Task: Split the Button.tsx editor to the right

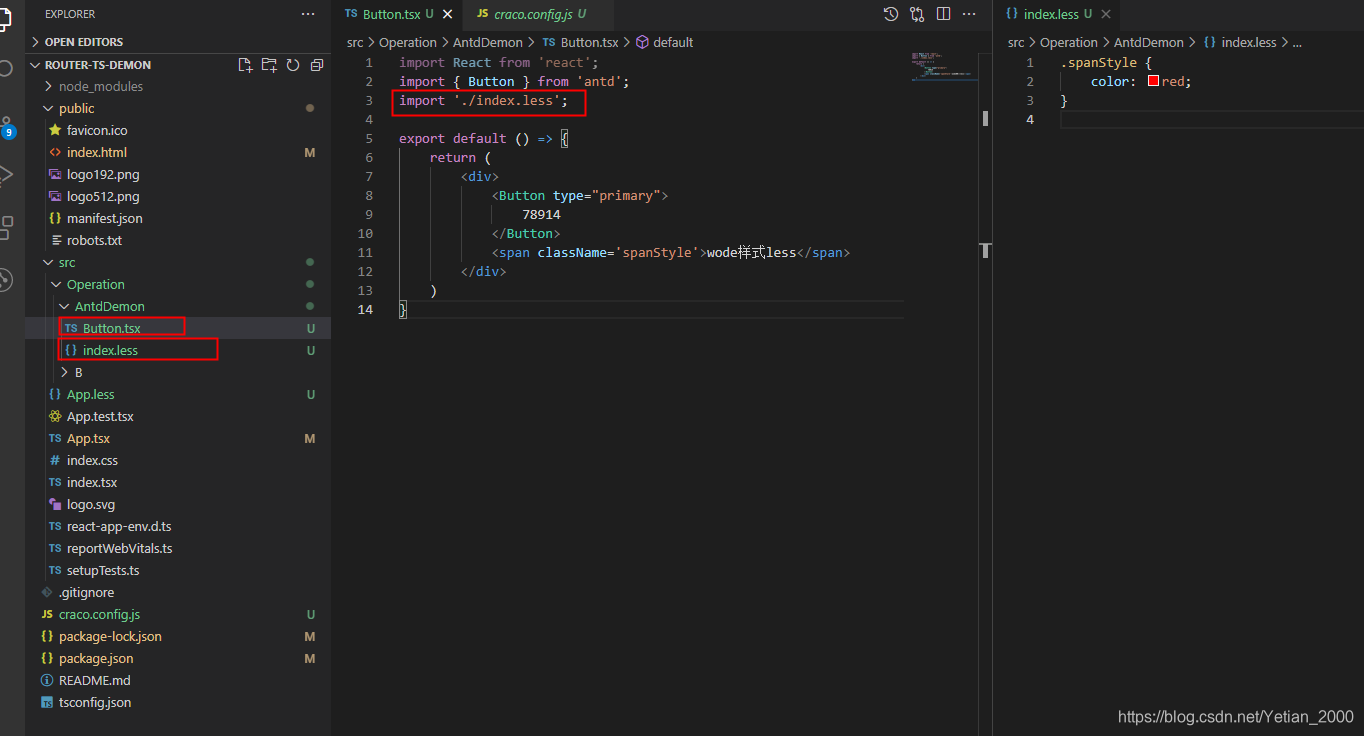Action: pyautogui.click(x=943, y=14)
